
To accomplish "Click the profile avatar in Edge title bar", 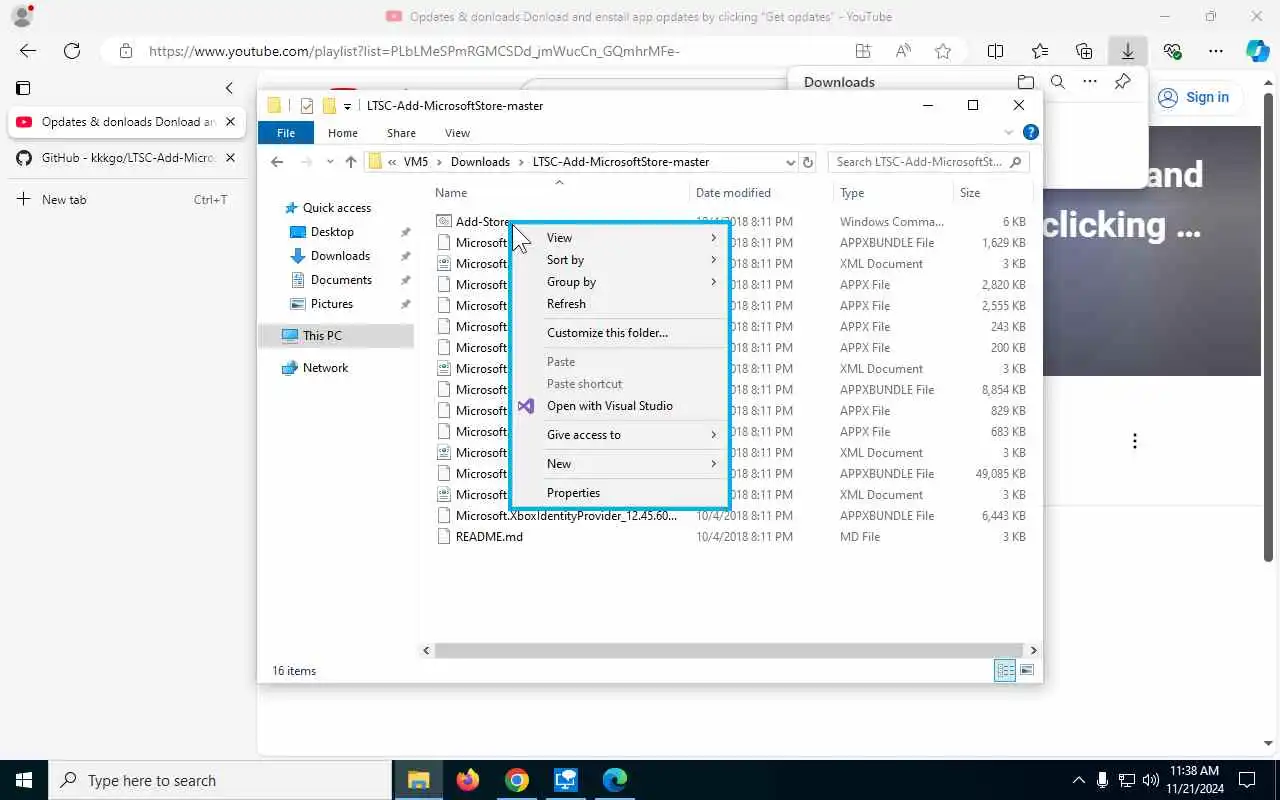I will pos(21,16).
